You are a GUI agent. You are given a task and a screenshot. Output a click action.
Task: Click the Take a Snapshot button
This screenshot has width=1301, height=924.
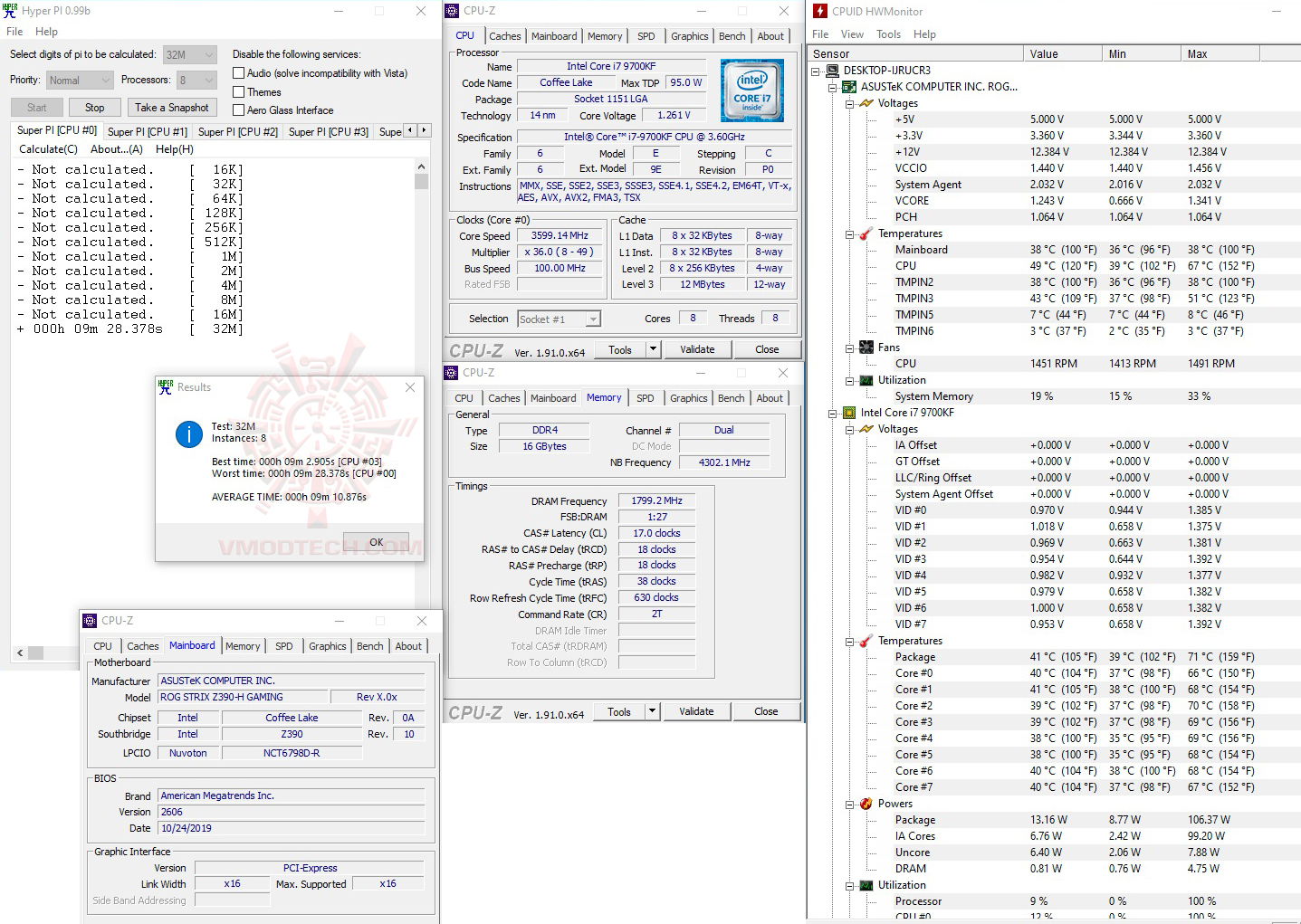coord(172,108)
